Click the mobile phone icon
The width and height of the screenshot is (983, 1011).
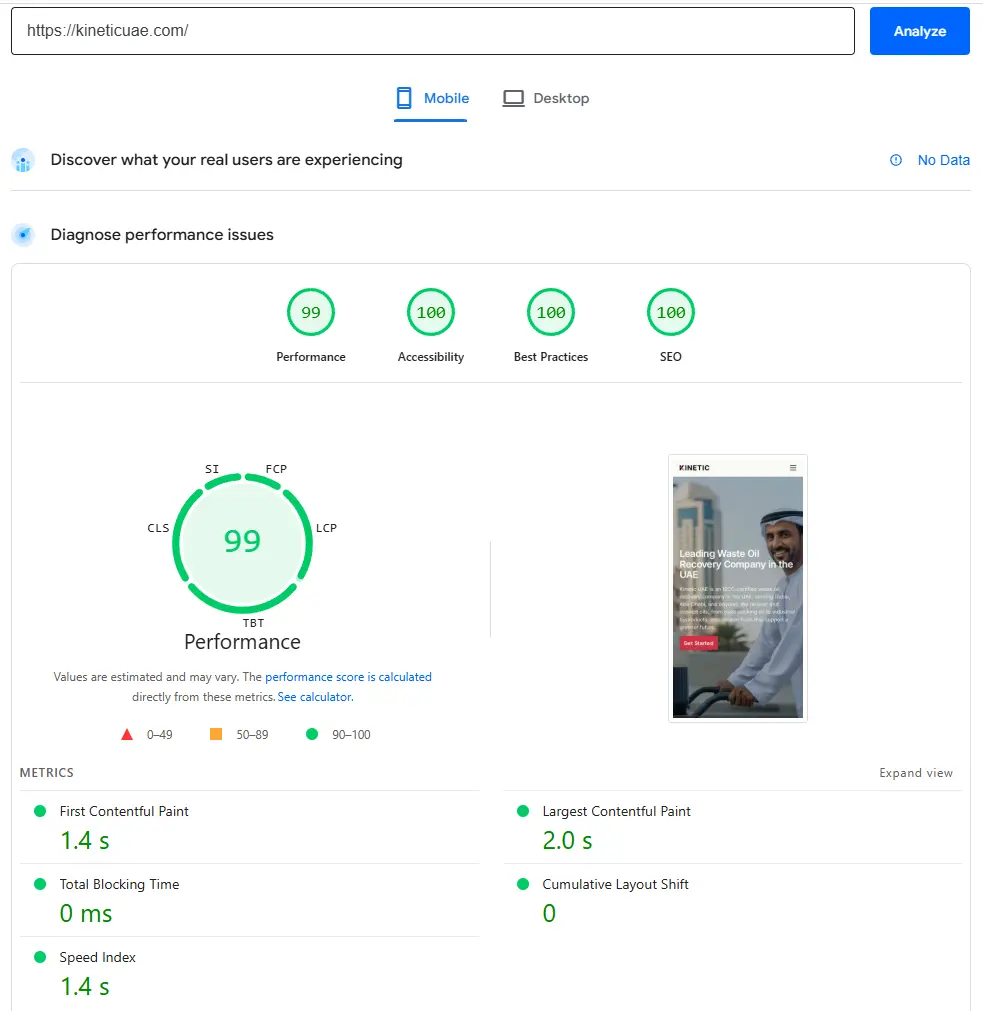404,98
